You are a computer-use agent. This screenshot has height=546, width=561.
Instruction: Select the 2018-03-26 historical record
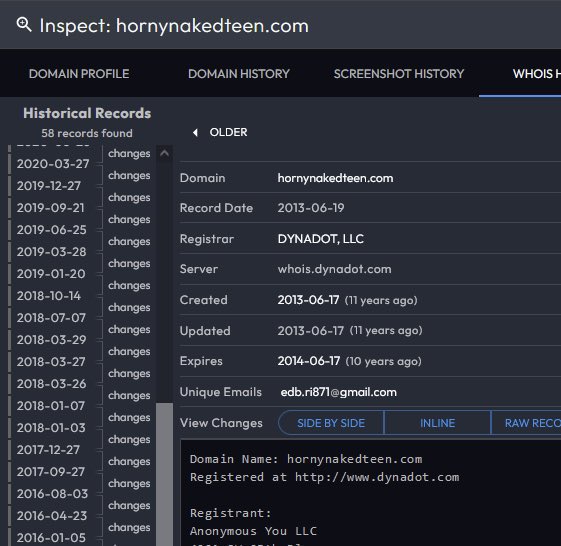(52, 384)
